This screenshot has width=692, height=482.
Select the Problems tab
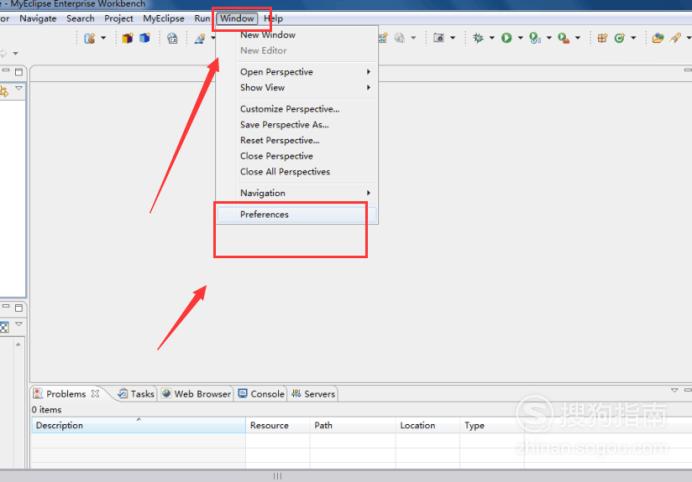[66, 394]
